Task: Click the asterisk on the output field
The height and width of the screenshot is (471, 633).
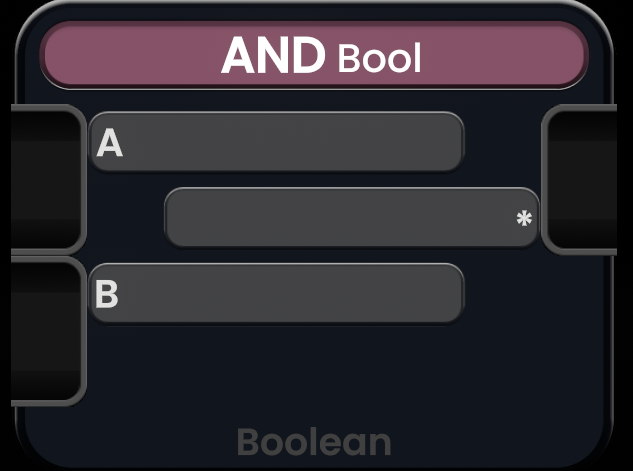Action: [524, 219]
